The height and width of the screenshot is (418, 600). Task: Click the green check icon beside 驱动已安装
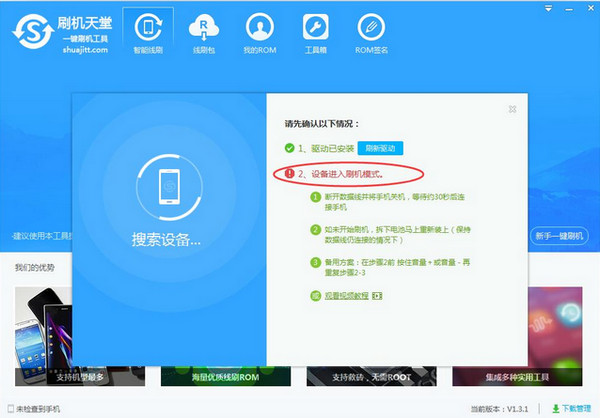(289, 148)
